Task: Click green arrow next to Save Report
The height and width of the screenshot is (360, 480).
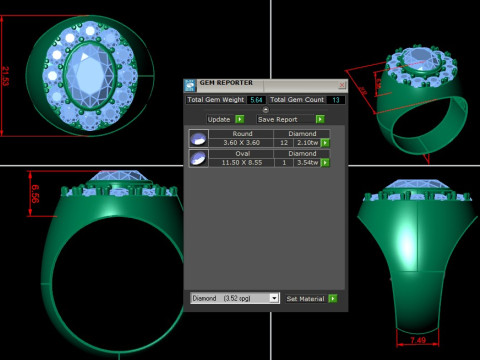Action: click(320, 119)
